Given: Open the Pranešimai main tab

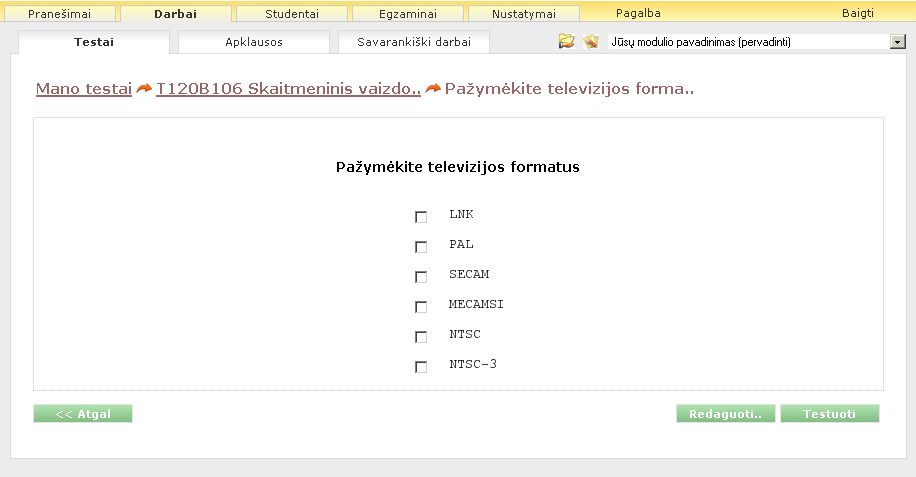Looking at the screenshot, I should tap(60, 13).
